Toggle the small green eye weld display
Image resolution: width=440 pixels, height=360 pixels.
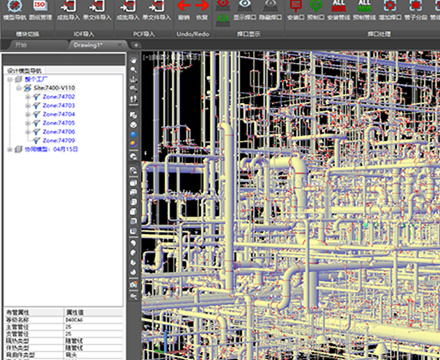[223, 19]
